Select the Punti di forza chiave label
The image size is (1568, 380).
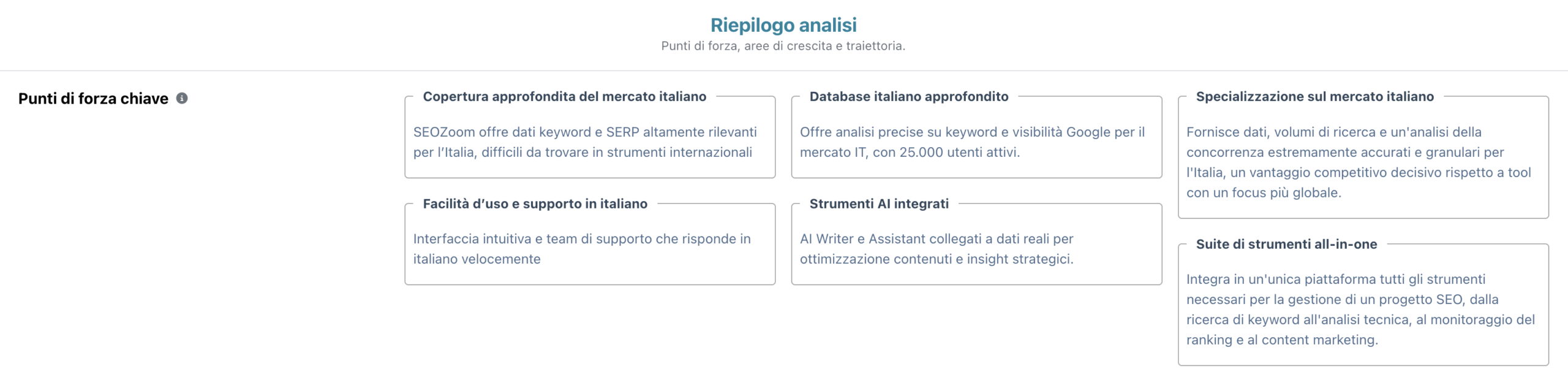93,99
